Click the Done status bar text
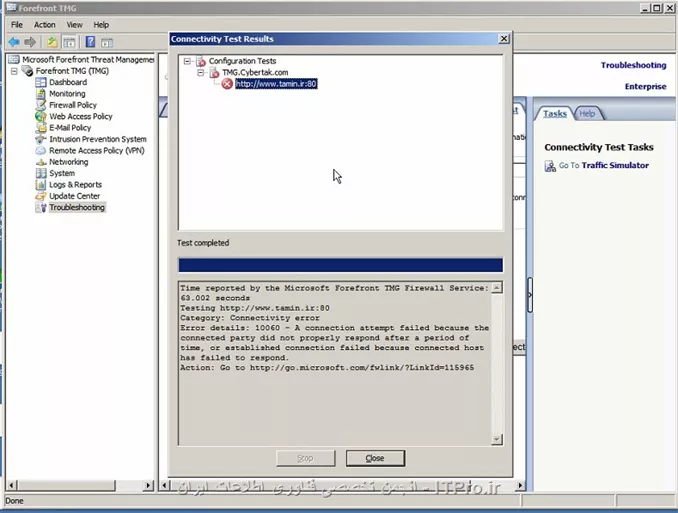This screenshot has height=513, width=678. [14, 500]
